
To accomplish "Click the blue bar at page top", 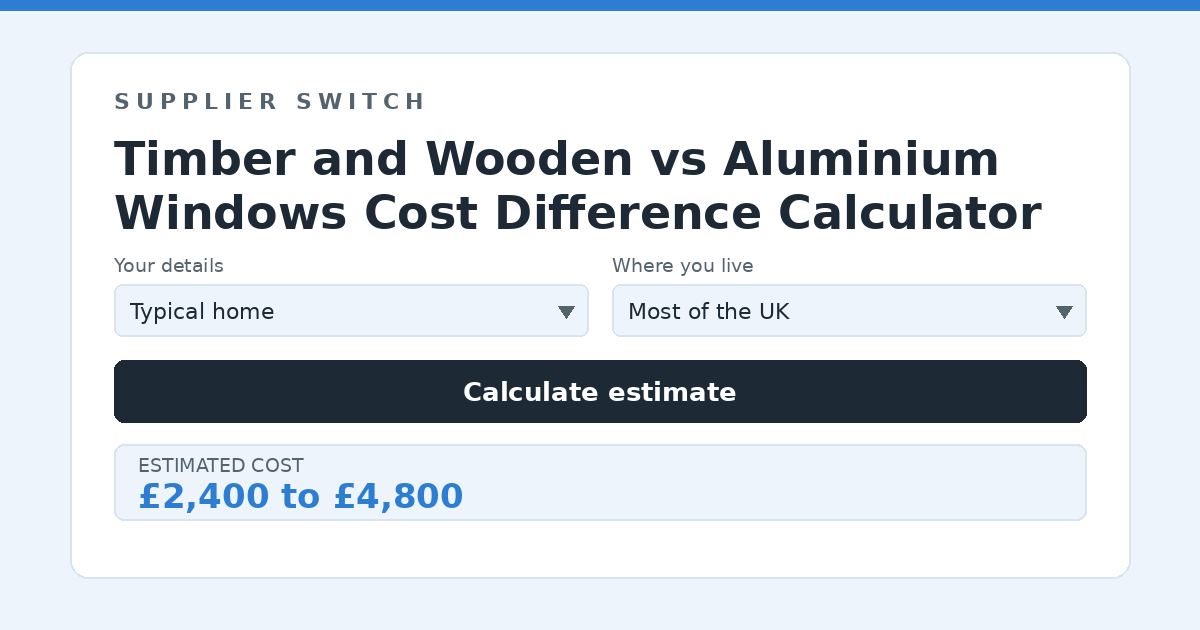I will coord(600,5).
